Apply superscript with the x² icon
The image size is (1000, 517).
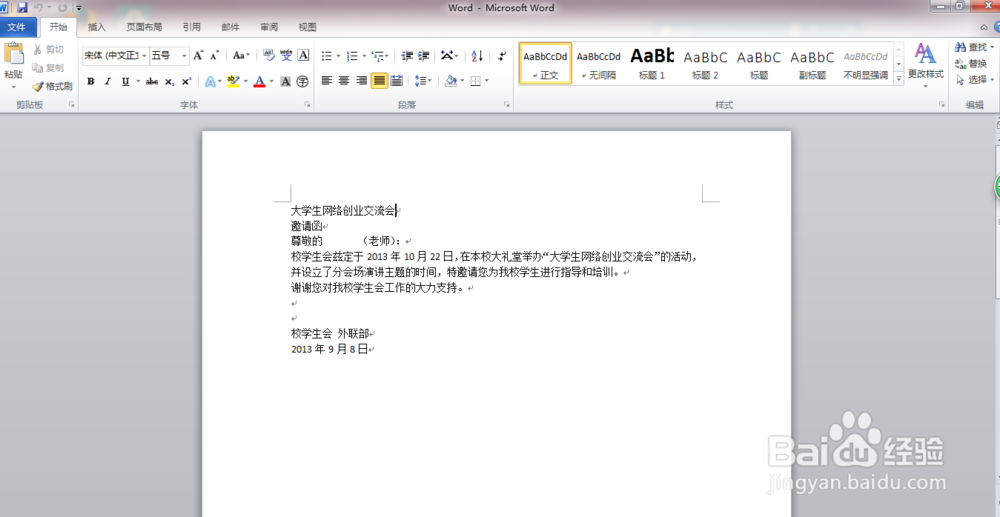186,82
